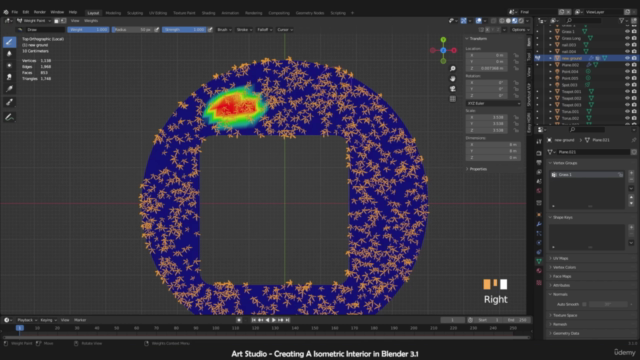Image resolution: width=640 pixels, height=360 pixels.
Task: Select the Sample Weight eyedropper tool
Action: pos(9,102)
